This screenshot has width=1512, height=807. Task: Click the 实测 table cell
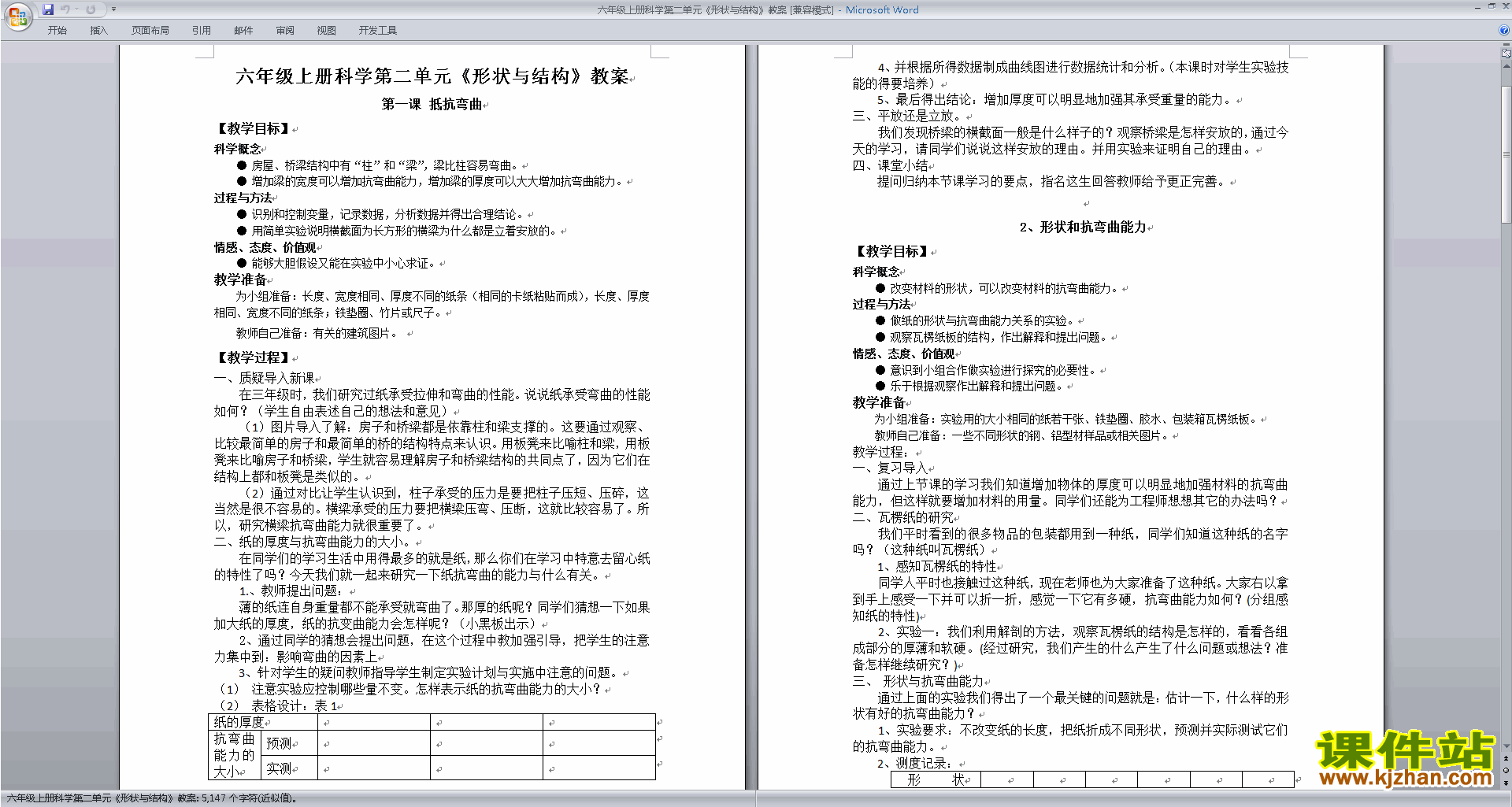(289, 768)
